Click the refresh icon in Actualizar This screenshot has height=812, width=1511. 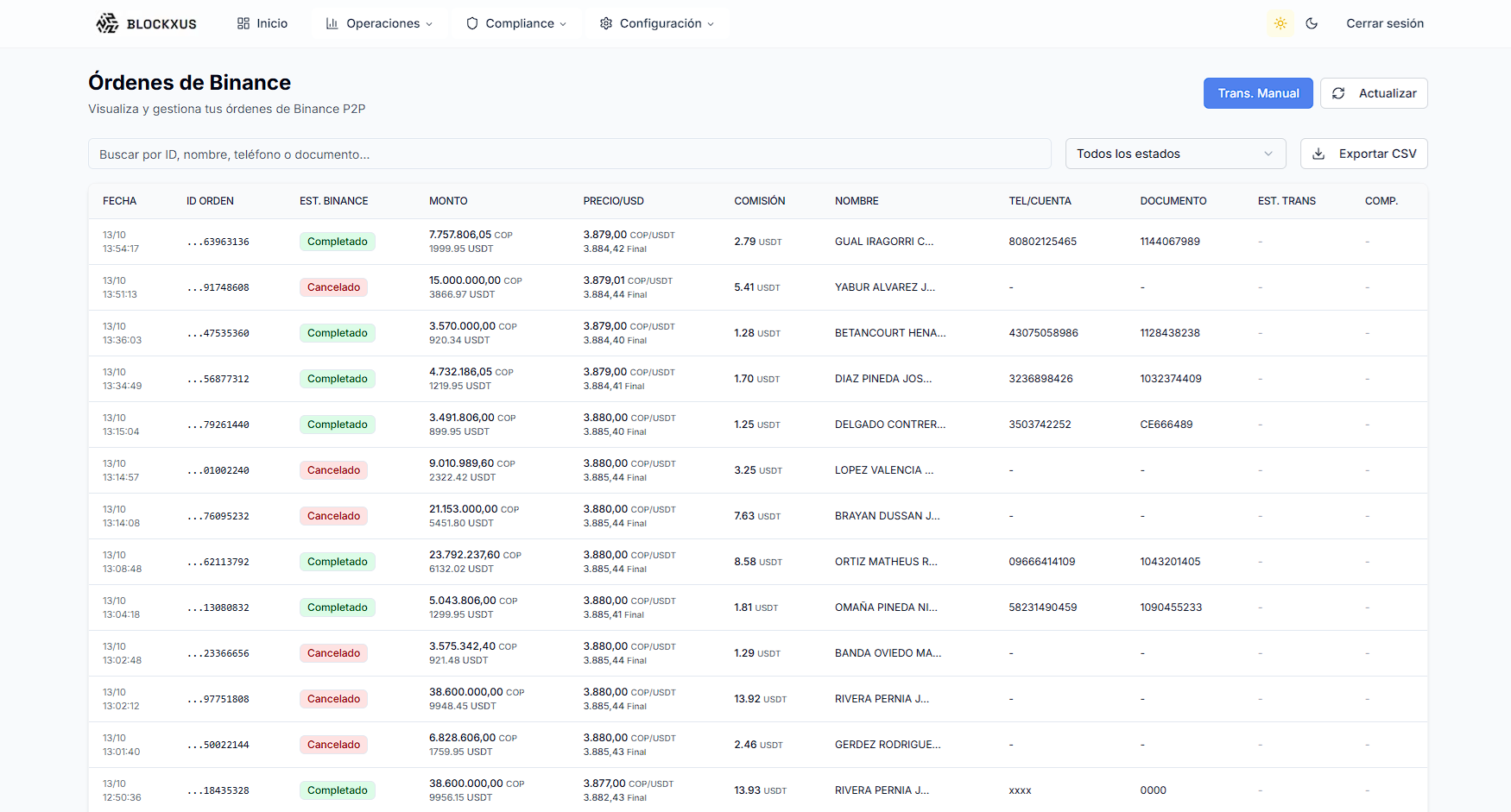coord(1338,93)
